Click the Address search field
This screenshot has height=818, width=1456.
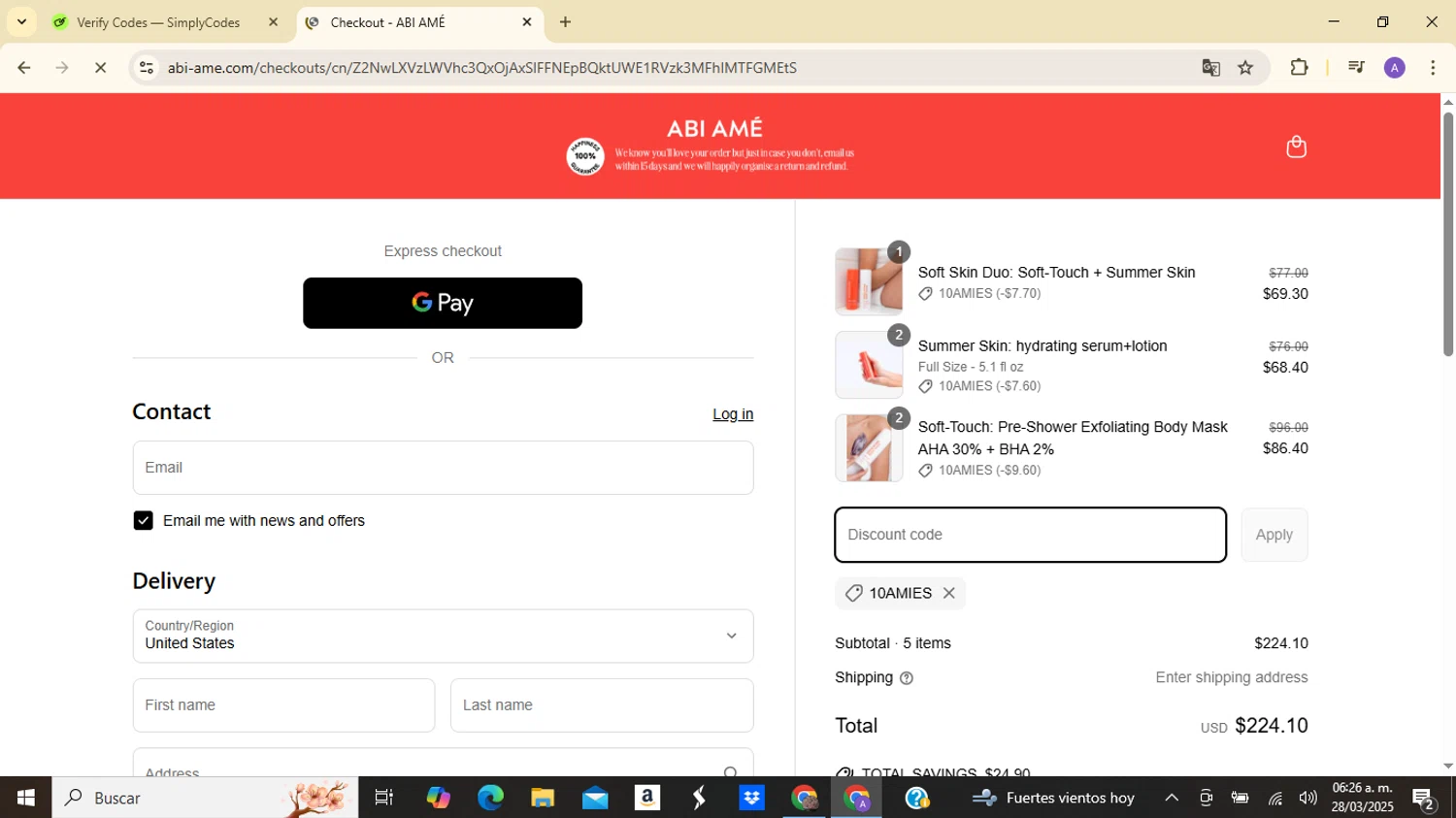click(x=443, y=763)
